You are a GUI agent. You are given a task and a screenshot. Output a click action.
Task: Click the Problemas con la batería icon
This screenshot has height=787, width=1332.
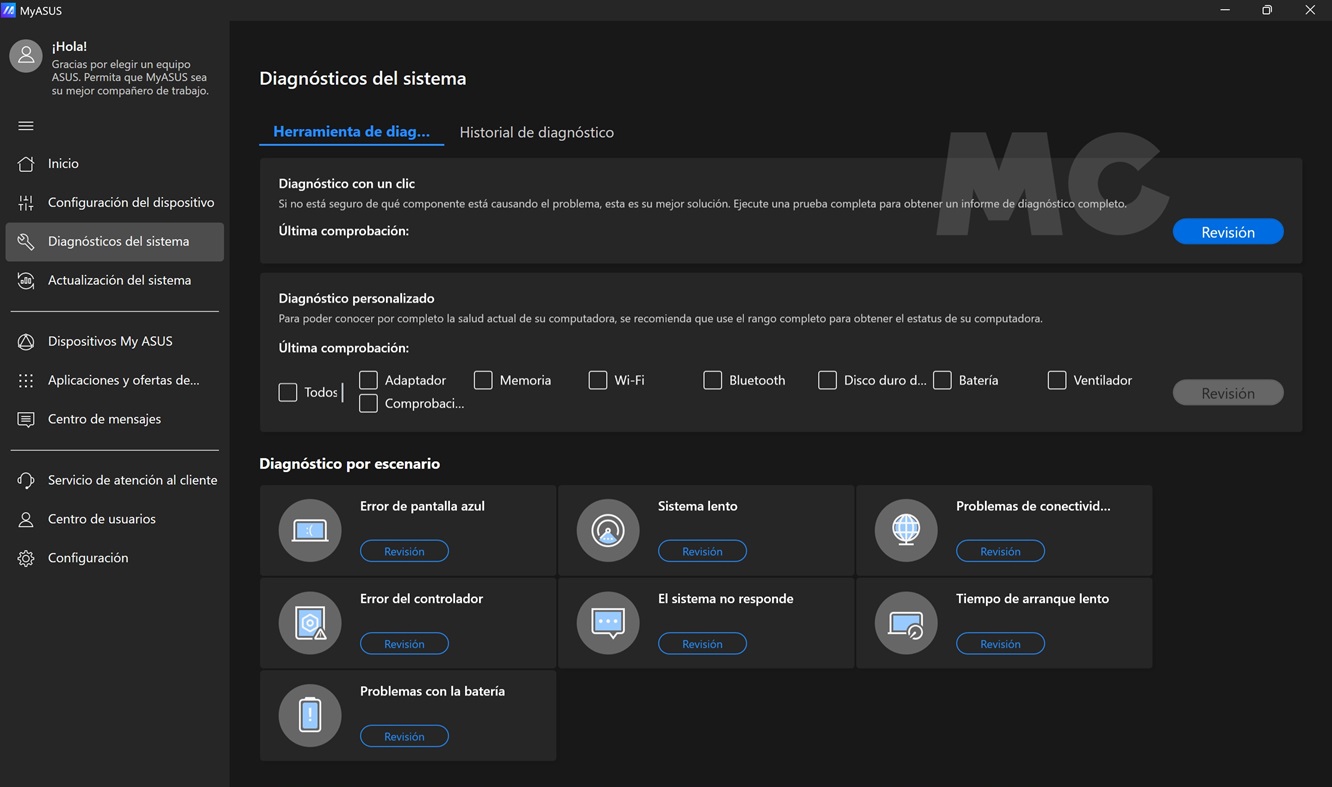(310, 716)
